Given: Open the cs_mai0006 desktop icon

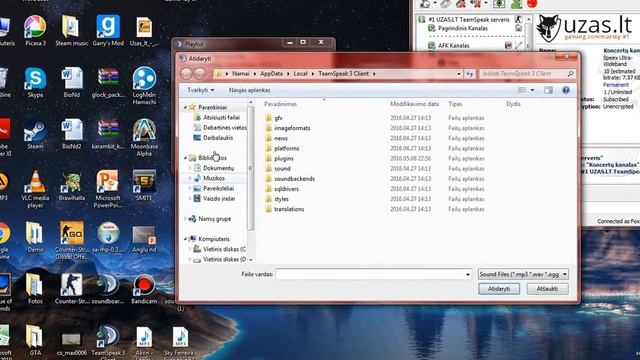Looking at the screenshot, I should click(x=71, y=343).
